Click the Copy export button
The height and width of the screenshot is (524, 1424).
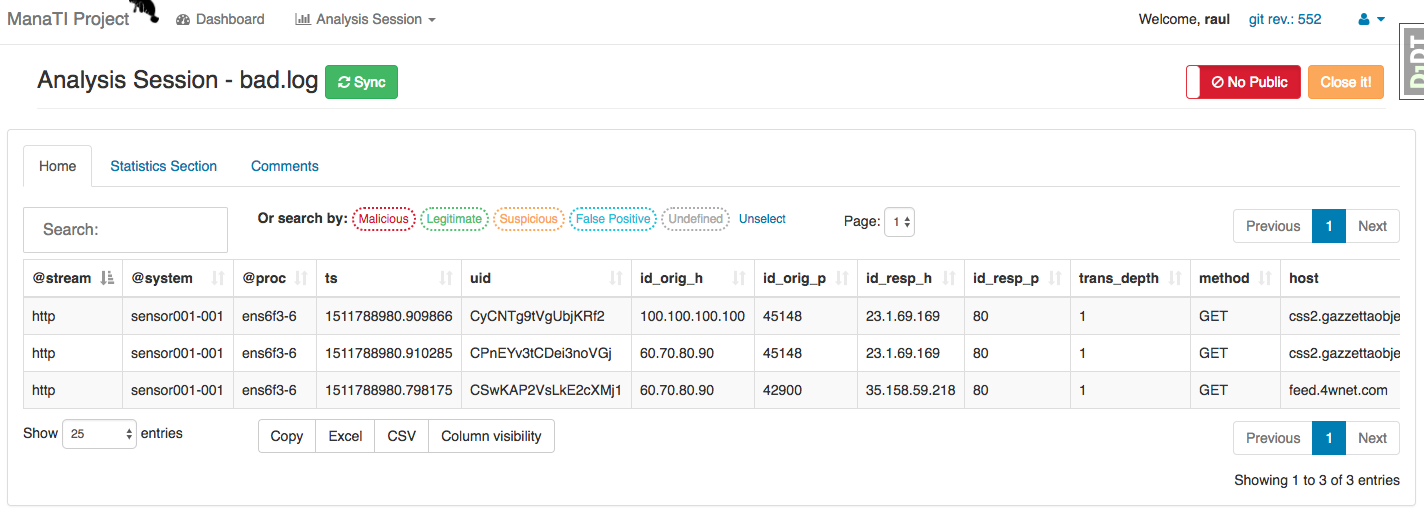point(287,436)
